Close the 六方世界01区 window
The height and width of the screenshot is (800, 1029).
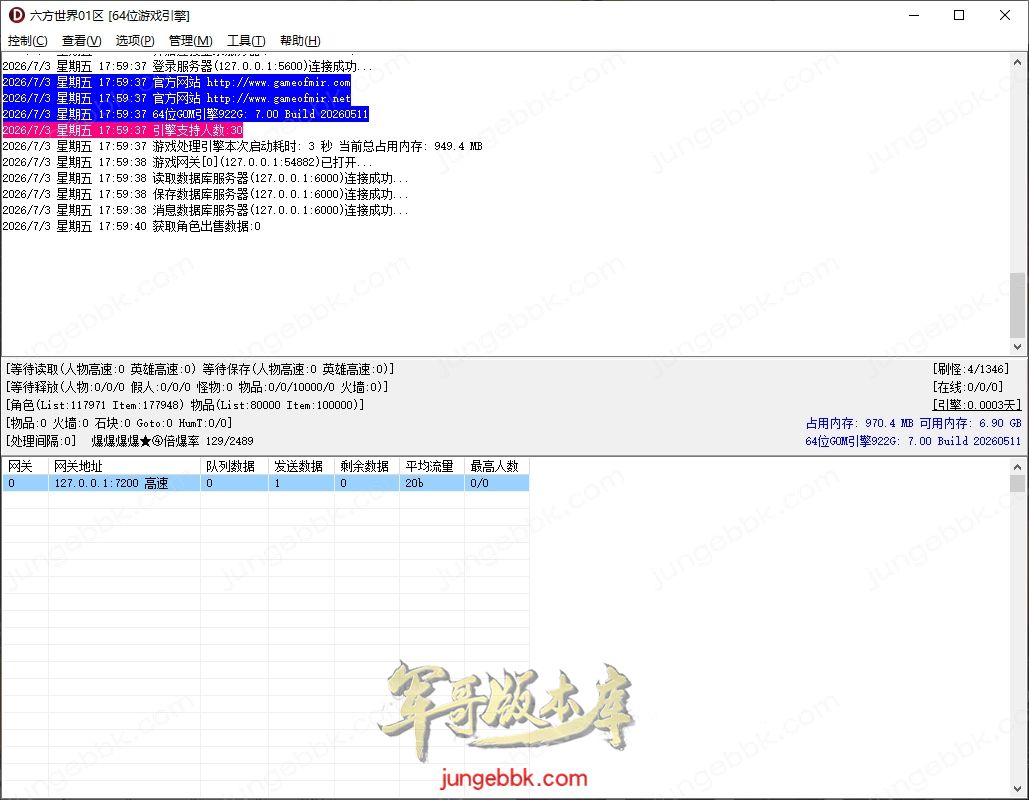pos(1005,15)
